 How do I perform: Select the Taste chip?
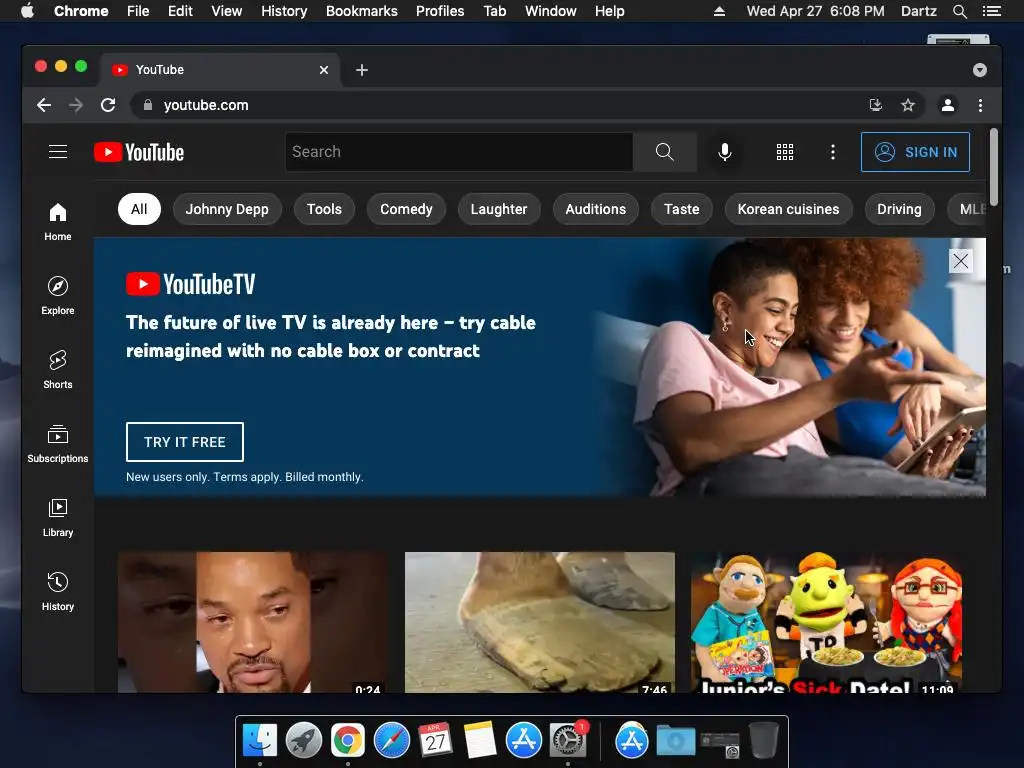[682, 209]
